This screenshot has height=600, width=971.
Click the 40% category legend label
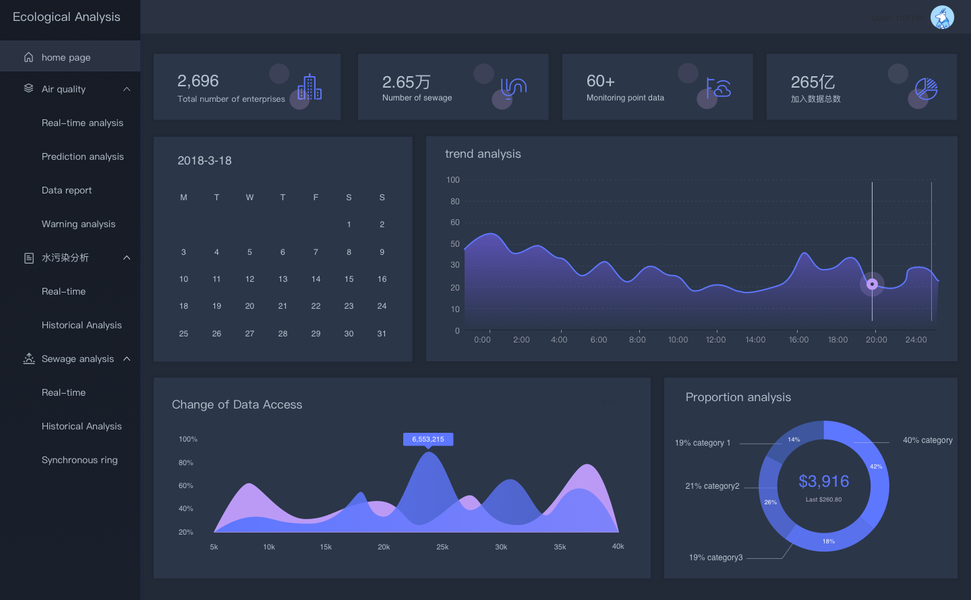pyautogui.click(x=927, y=440)
